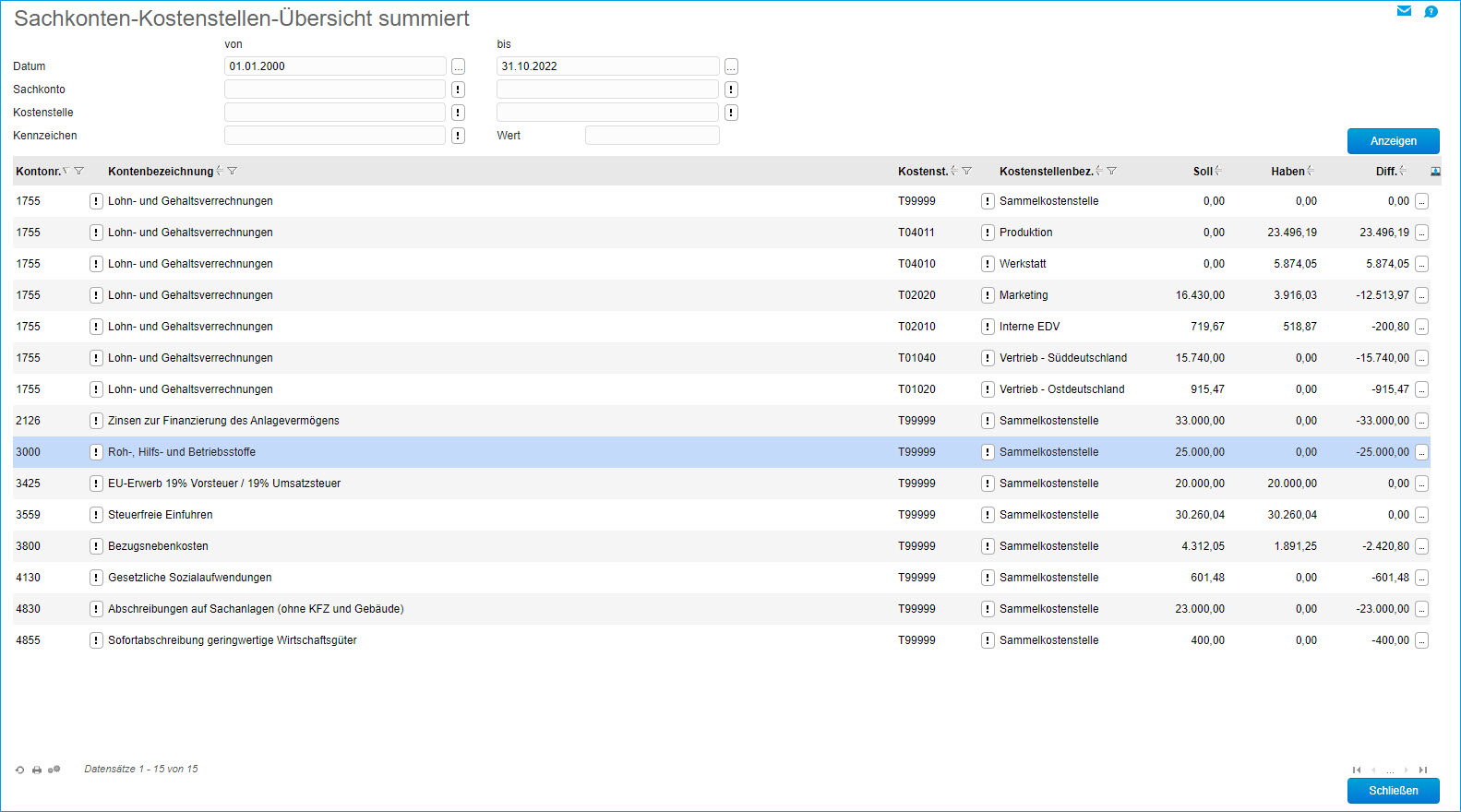
Task: Open table settings gear icon
Action: click(54, 770)
